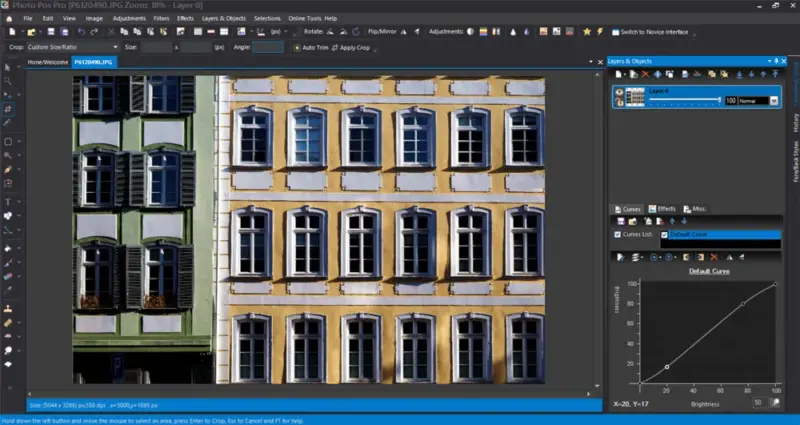This screenshot has height=425, width=800.
Task: Select the Crop tool in left toolbar
Action: coord(8,108)
